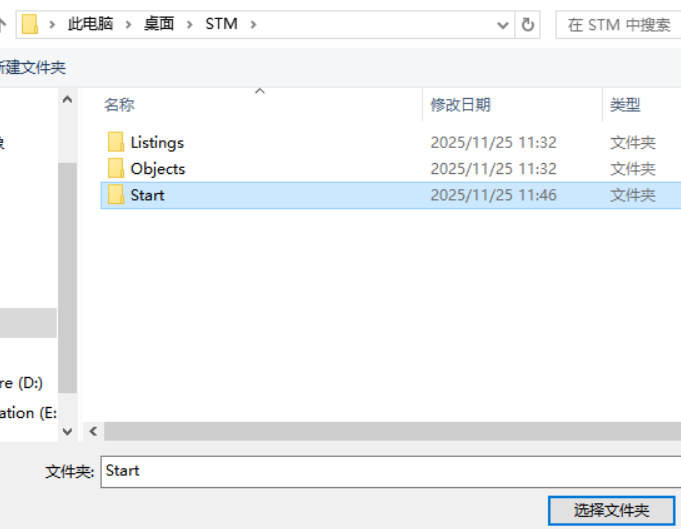Sort by 修改日期 column header
Image resolution: width=681 pixels, height=529 pixels.
(x=460, y=105)
